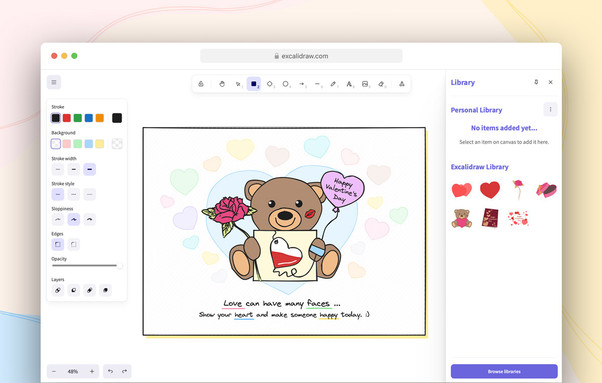
Task: Pin the Library sidebar
Action: 536,82
